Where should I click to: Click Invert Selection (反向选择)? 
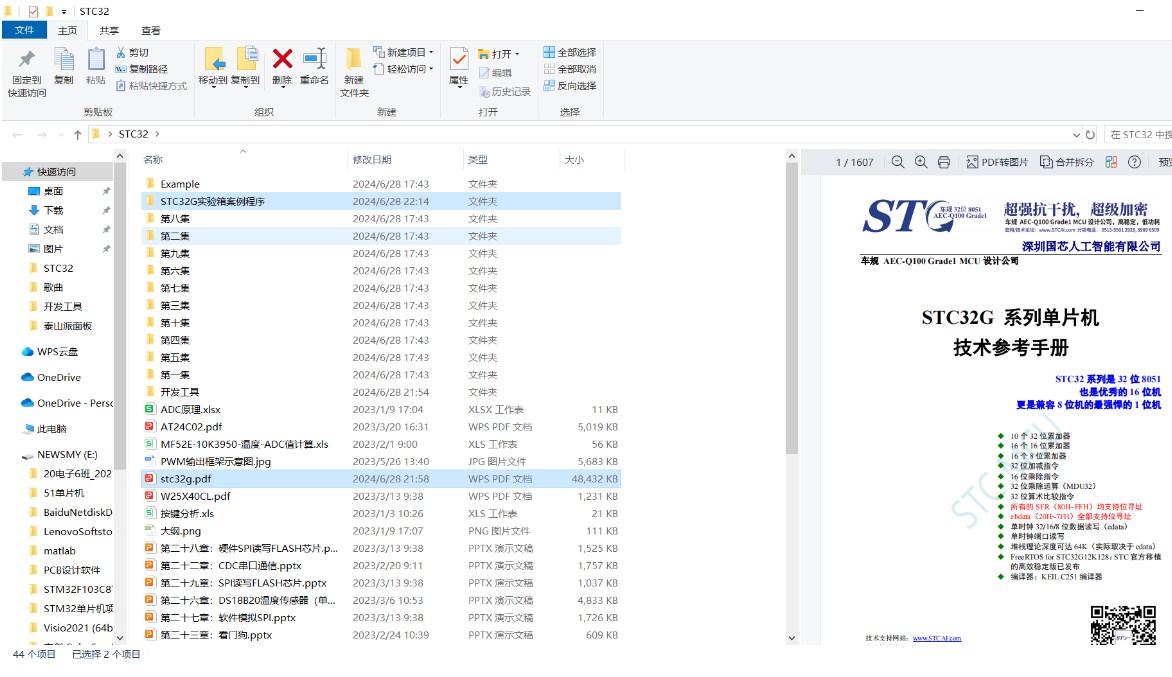coord(570,86)
